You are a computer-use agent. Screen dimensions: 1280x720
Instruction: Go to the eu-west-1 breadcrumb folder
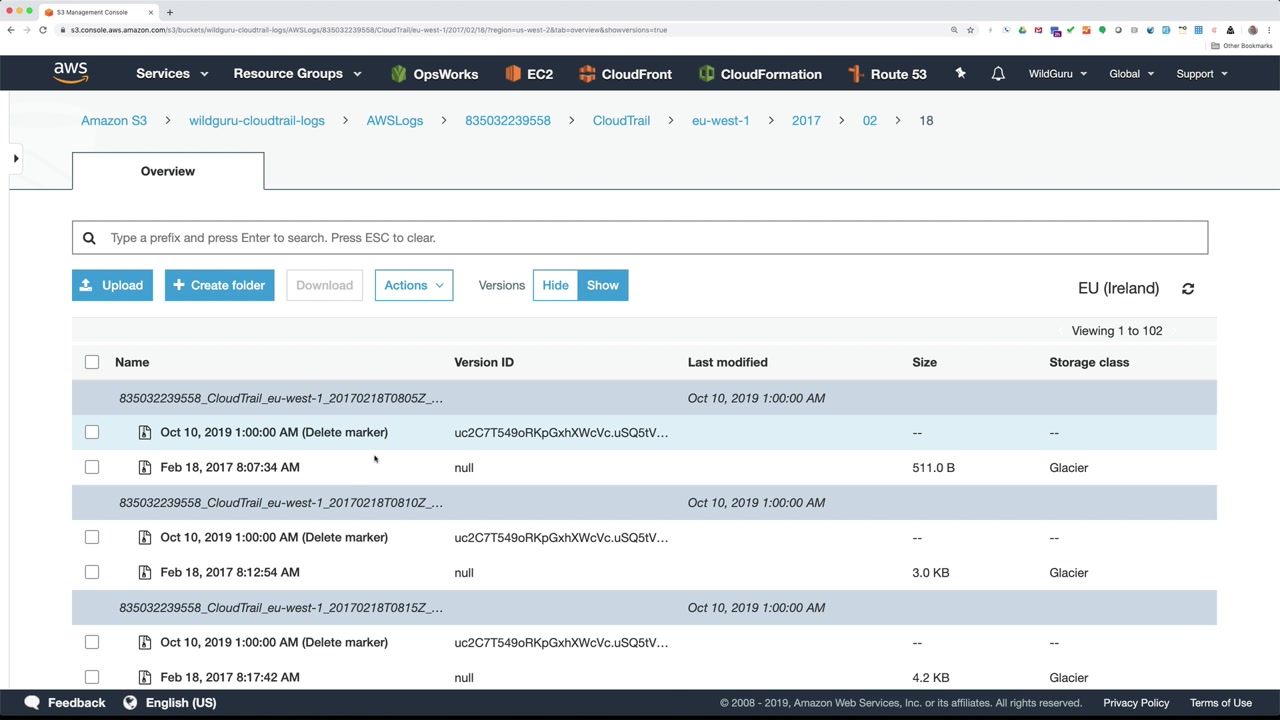click(721, 120)
